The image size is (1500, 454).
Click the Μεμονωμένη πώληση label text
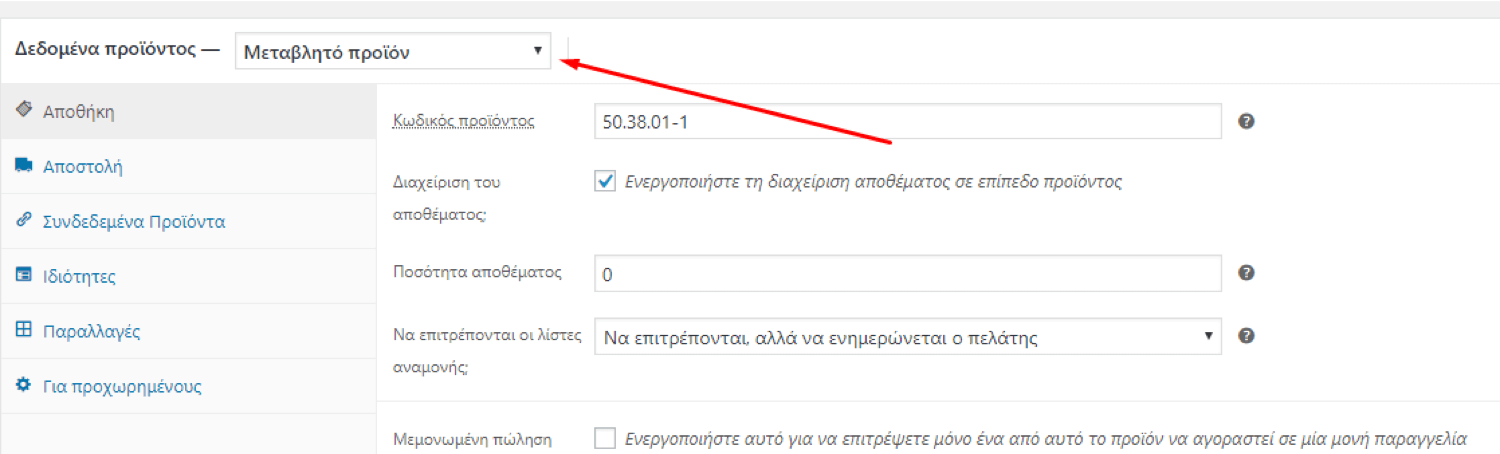pos(474,438)
